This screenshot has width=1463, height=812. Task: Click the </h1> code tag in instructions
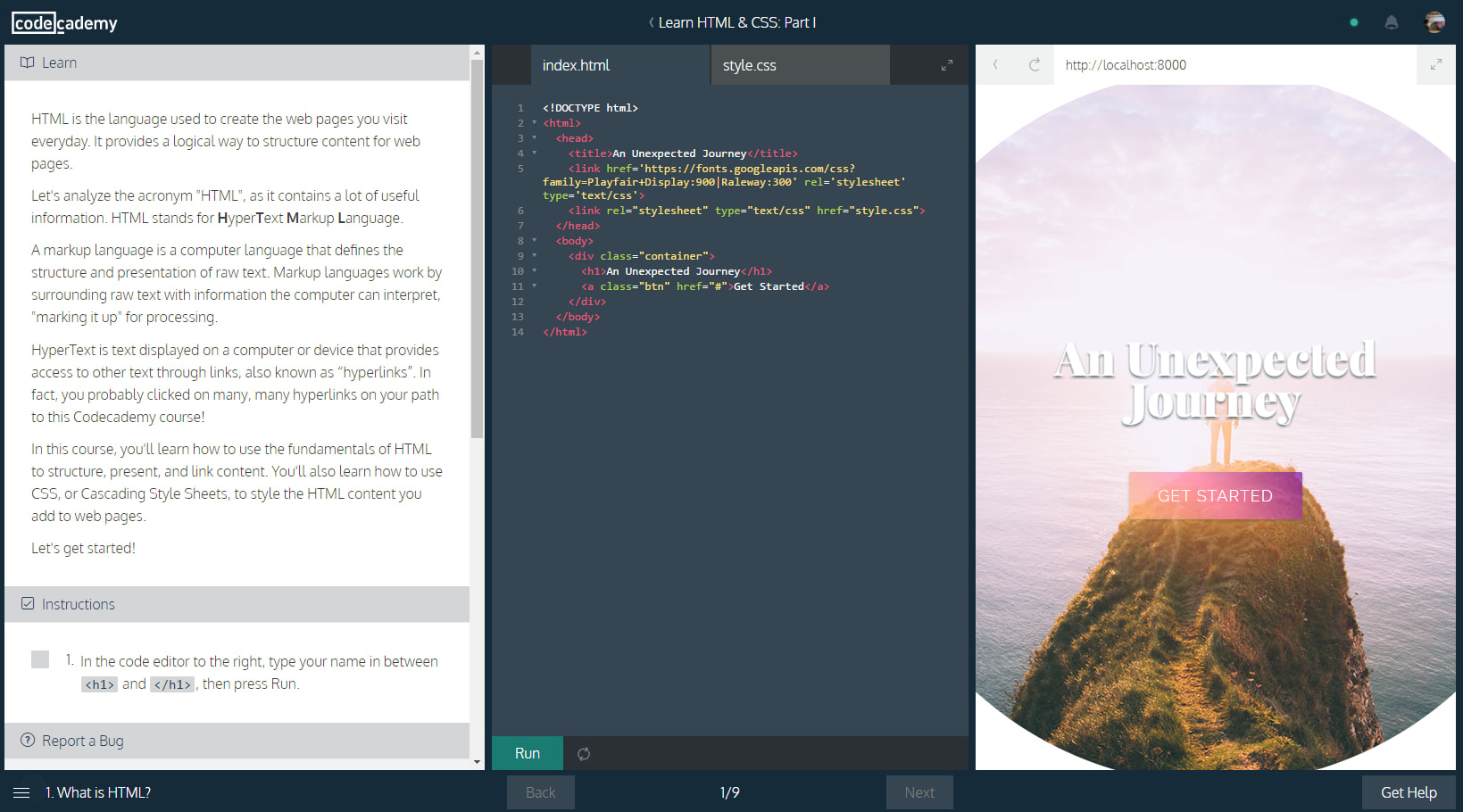(x=172, y=684)
